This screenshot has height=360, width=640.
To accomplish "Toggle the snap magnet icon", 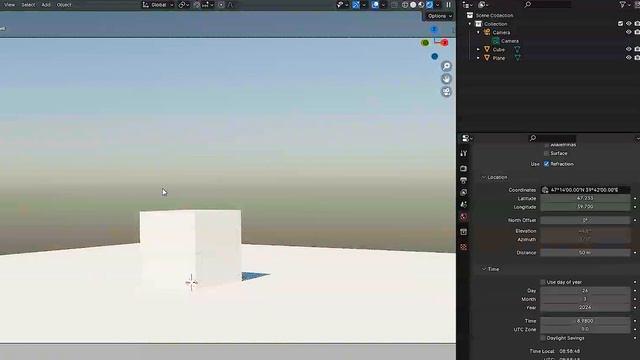I will click(x=197, y=5).
